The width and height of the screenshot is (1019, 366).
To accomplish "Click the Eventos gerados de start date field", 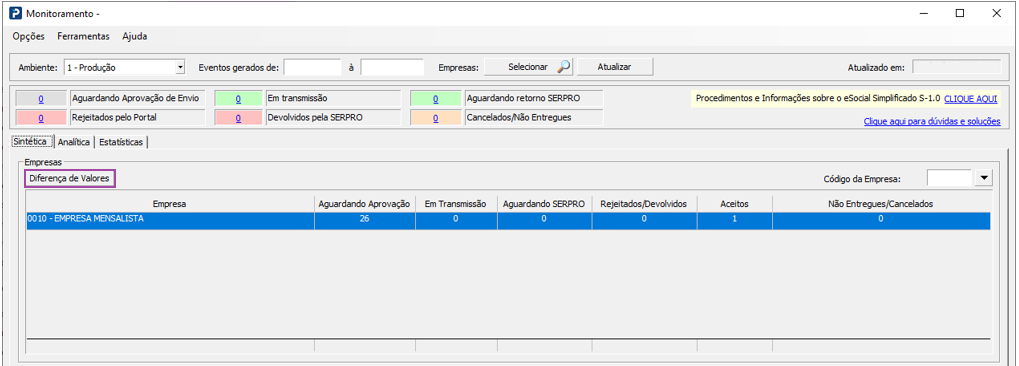I will [x=313, y=67].
